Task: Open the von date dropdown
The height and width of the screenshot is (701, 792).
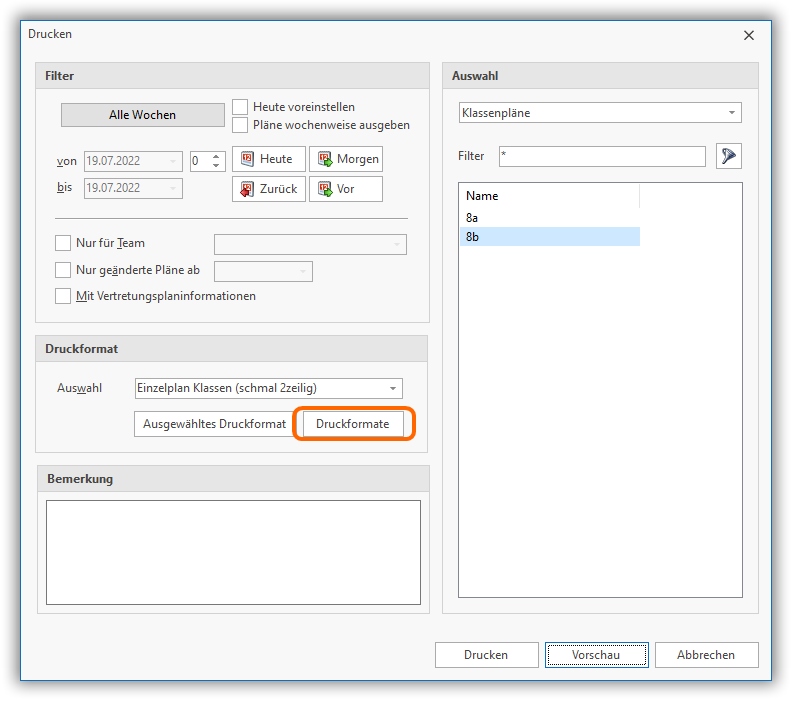Action: pos(175,160)
